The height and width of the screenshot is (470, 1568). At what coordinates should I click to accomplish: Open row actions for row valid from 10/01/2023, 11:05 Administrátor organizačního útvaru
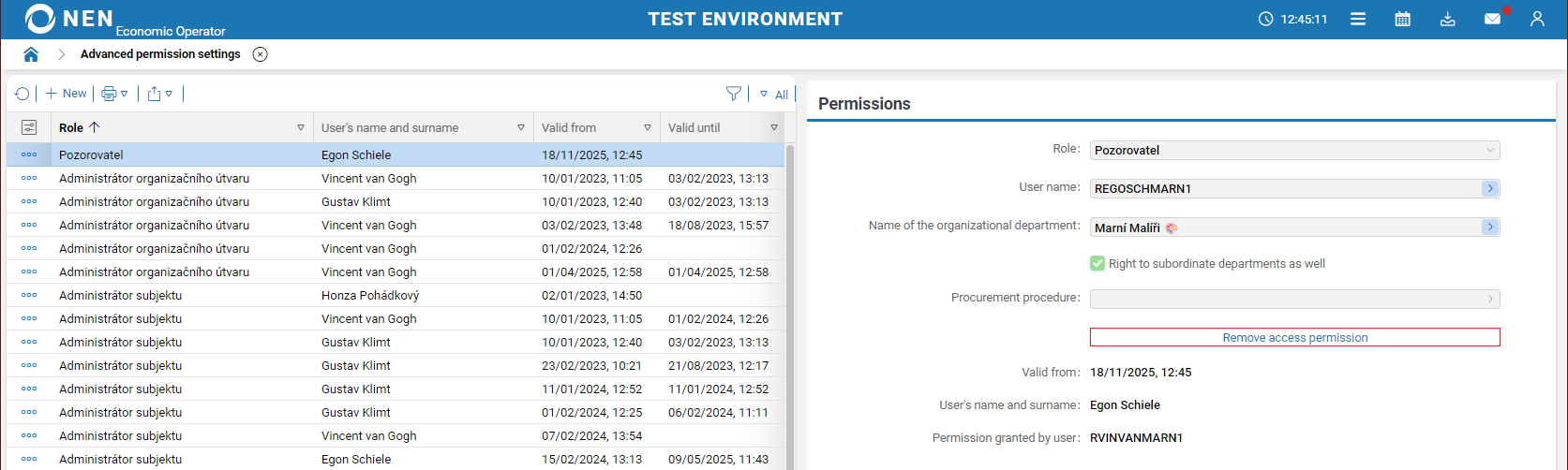pos(29,178)
